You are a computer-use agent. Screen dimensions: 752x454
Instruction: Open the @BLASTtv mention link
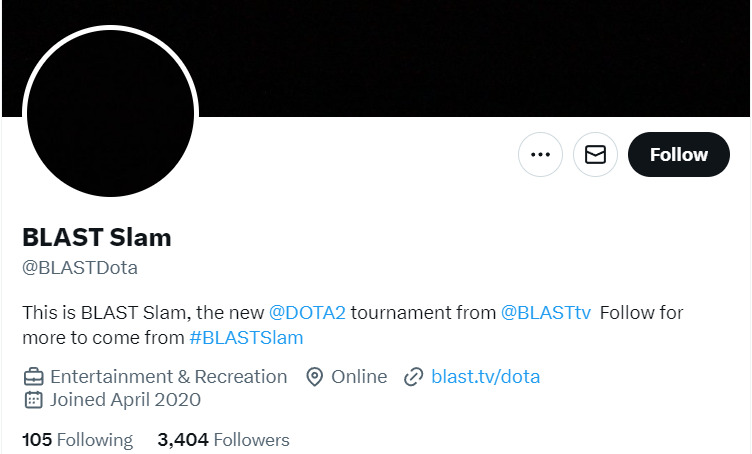[546, 313]
